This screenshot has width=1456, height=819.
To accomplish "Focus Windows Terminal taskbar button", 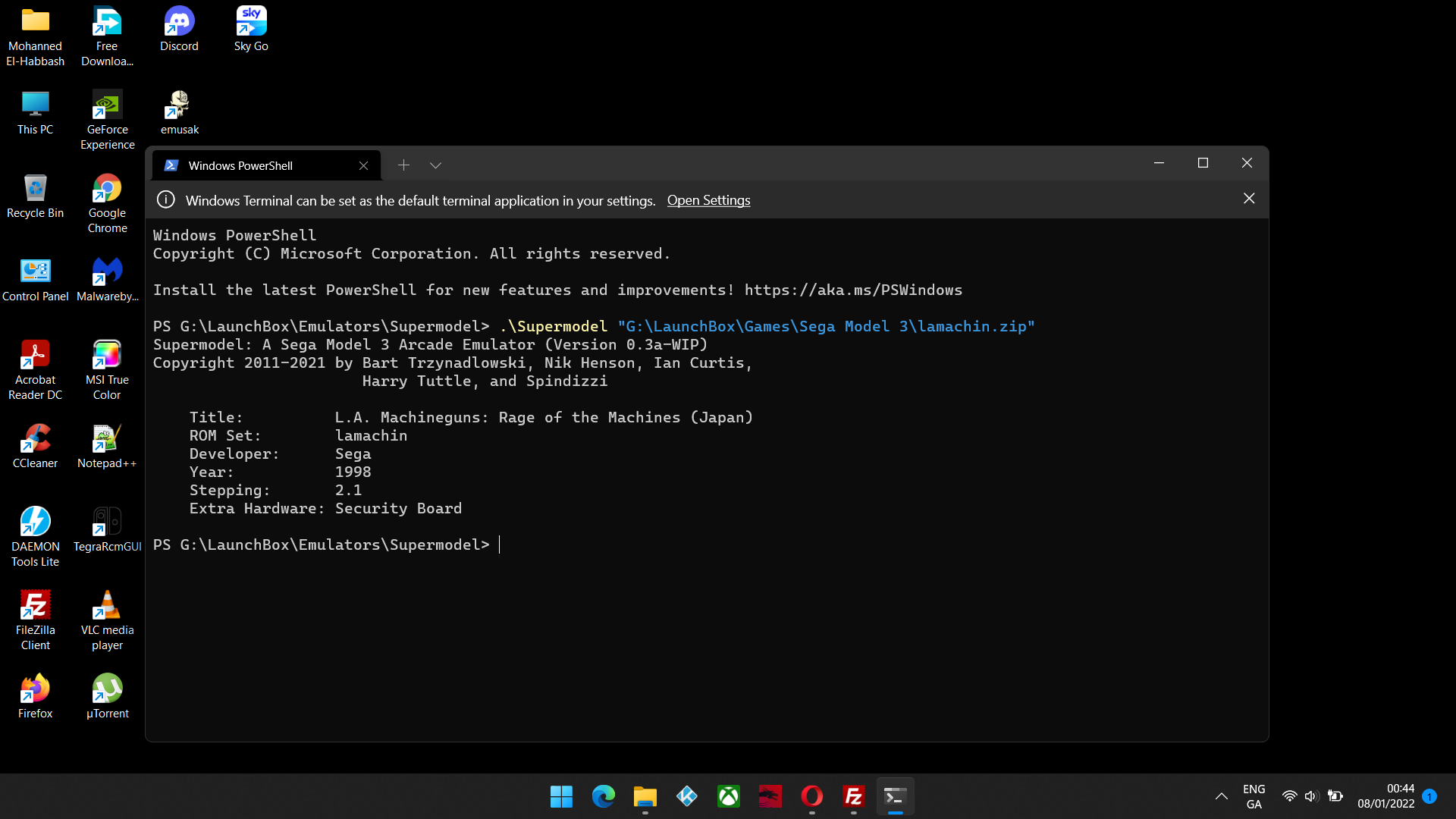I will click(896, 796).
